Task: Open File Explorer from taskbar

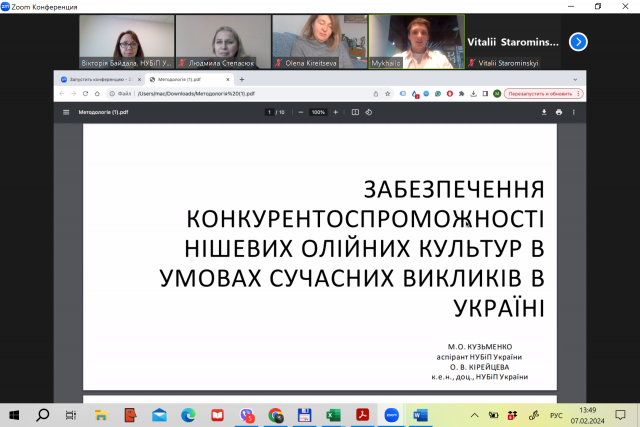Action: coord(101,415)
